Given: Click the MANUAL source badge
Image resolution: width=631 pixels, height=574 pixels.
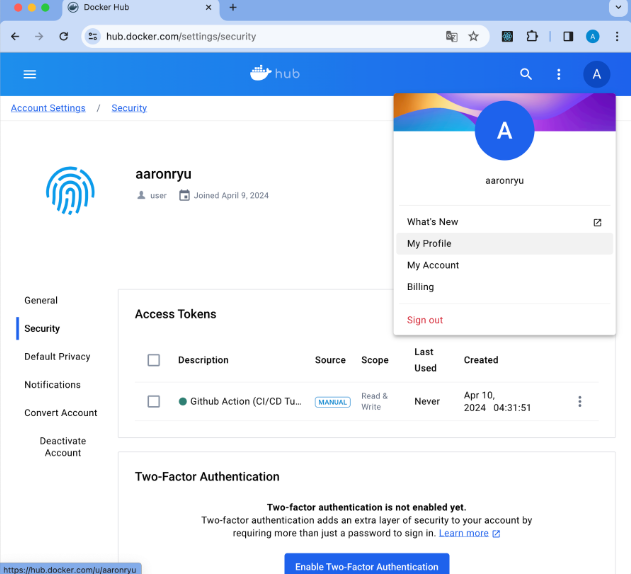Looking at the screenshot, I should [x=332, y=402].
